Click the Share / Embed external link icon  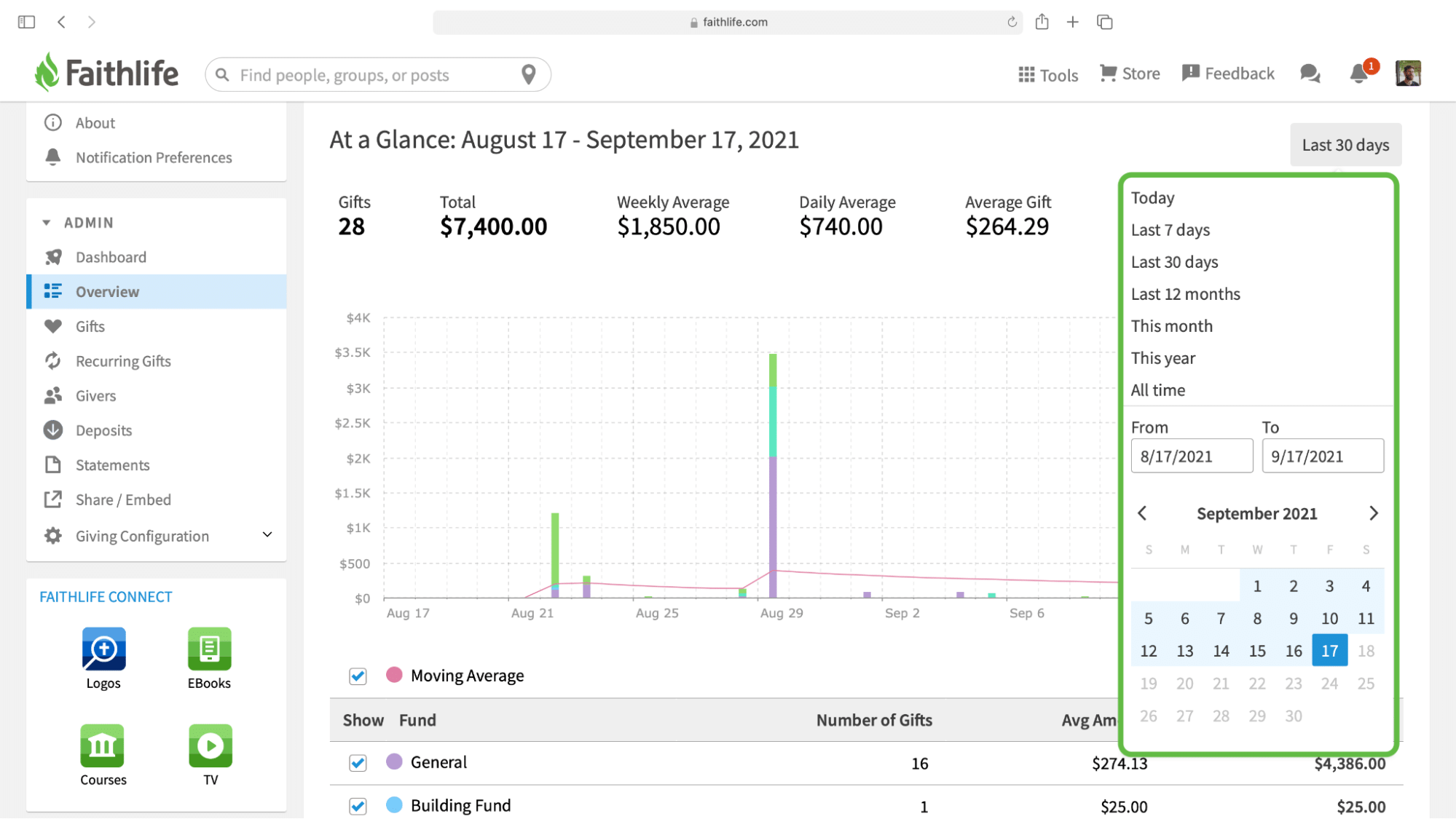click(52, 499)
